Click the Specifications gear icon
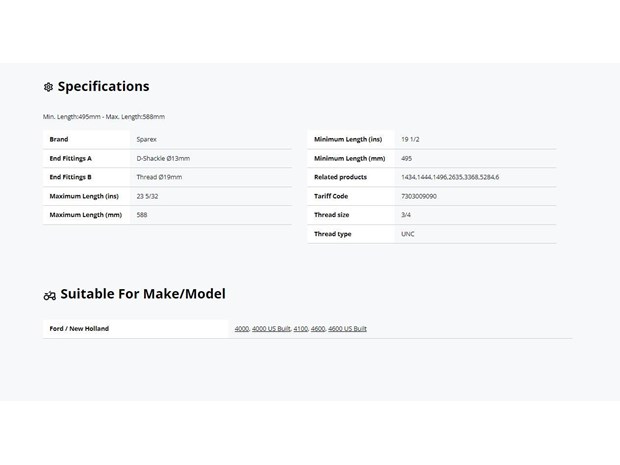 [48, 87]
